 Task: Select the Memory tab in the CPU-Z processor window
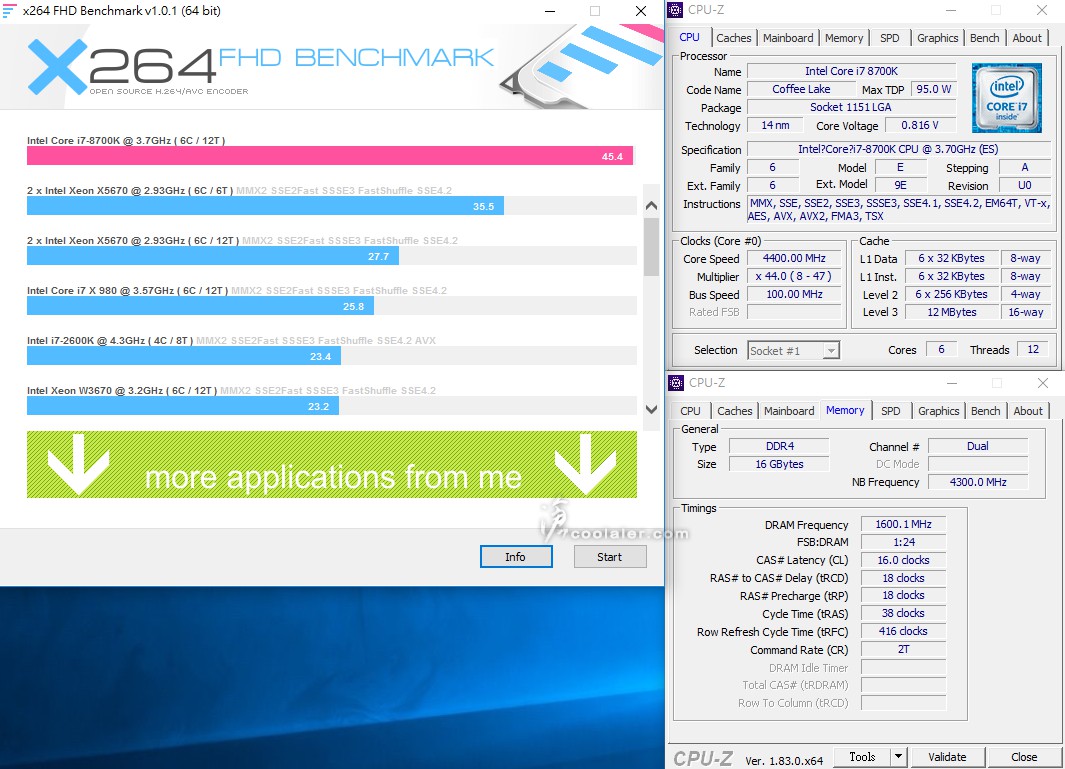pyautogui.click(x=844, y=38)
